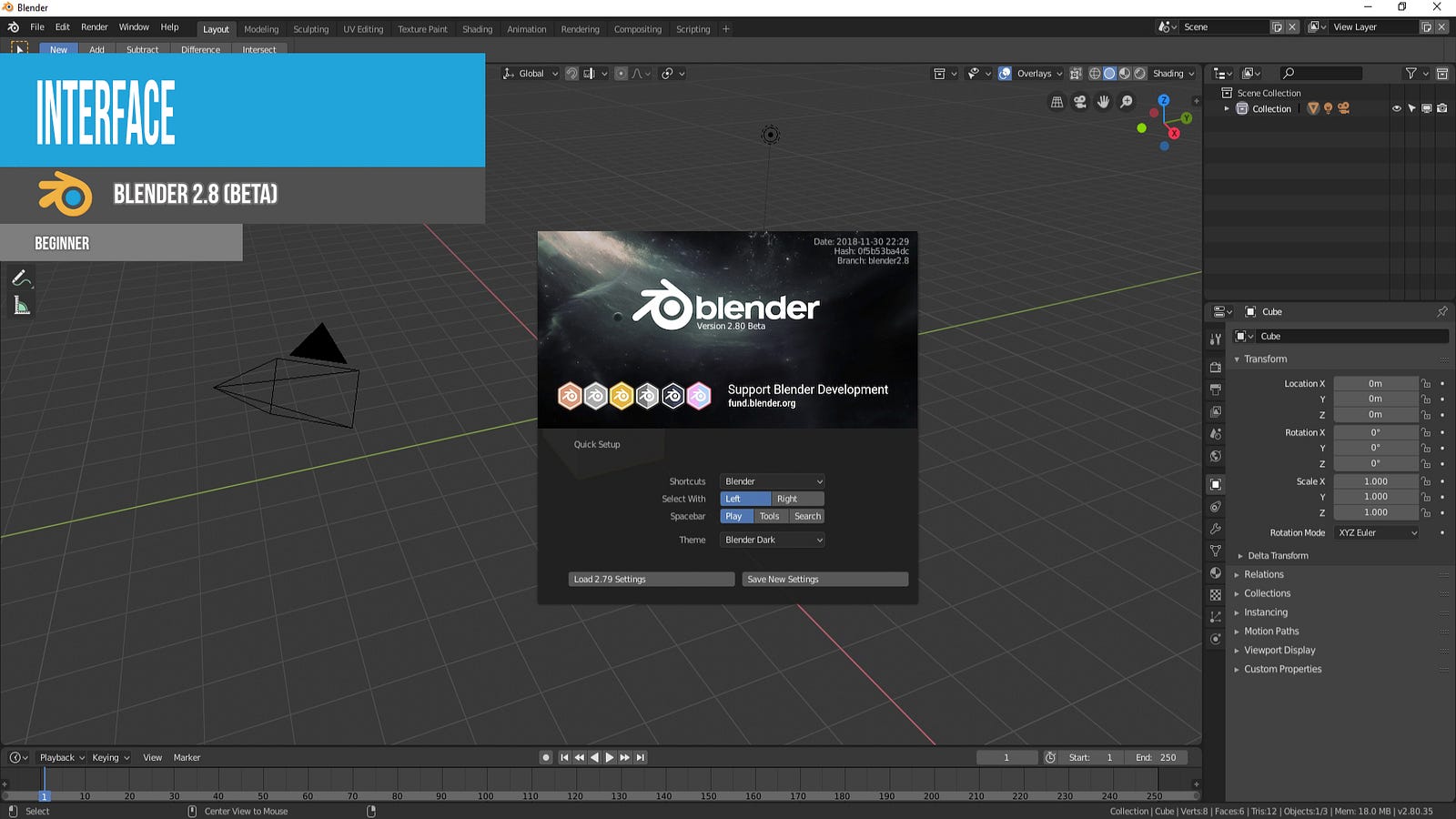1456x819 pixels.
Task: Choose Right for Select With
Action: tap(798, 499)
